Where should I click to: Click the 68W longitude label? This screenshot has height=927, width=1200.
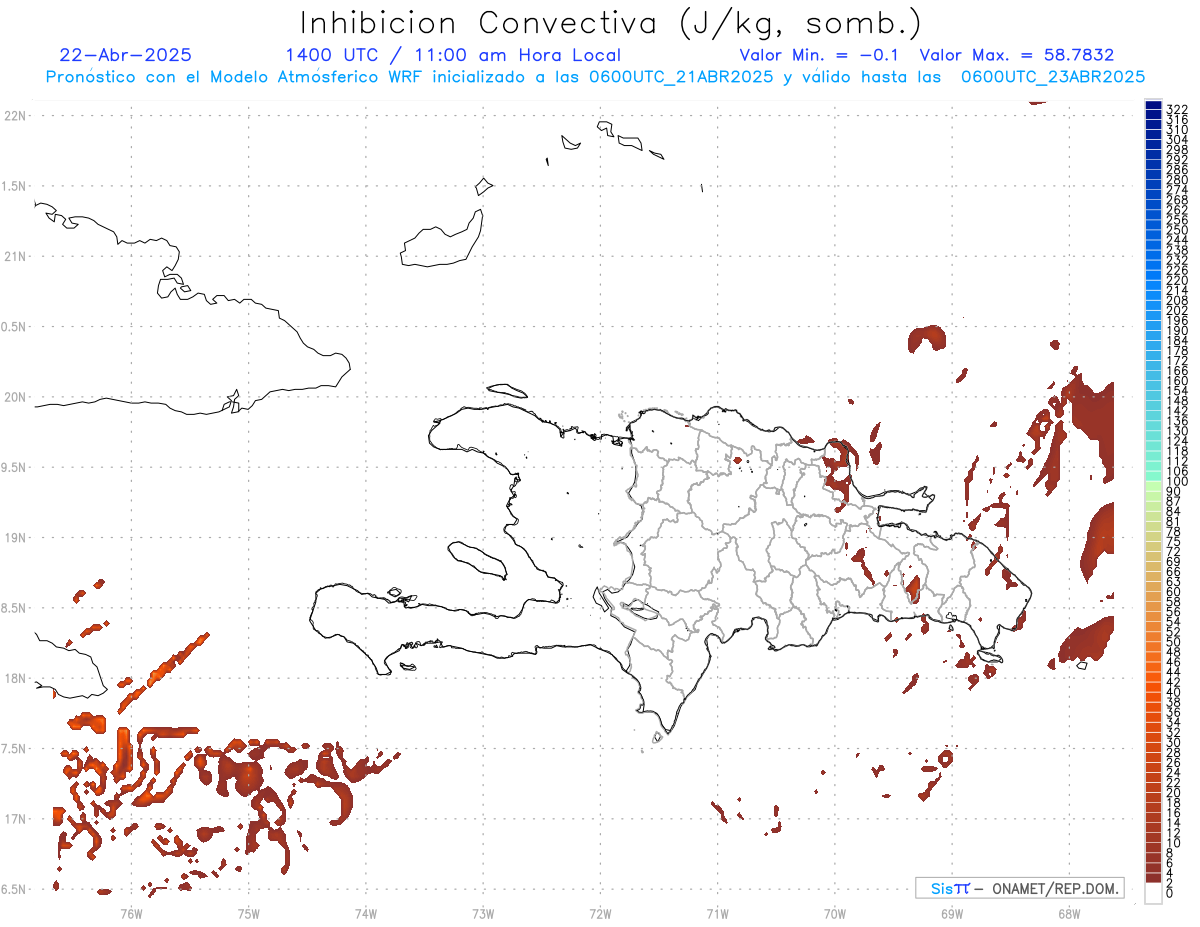[x=1069, y=912]
